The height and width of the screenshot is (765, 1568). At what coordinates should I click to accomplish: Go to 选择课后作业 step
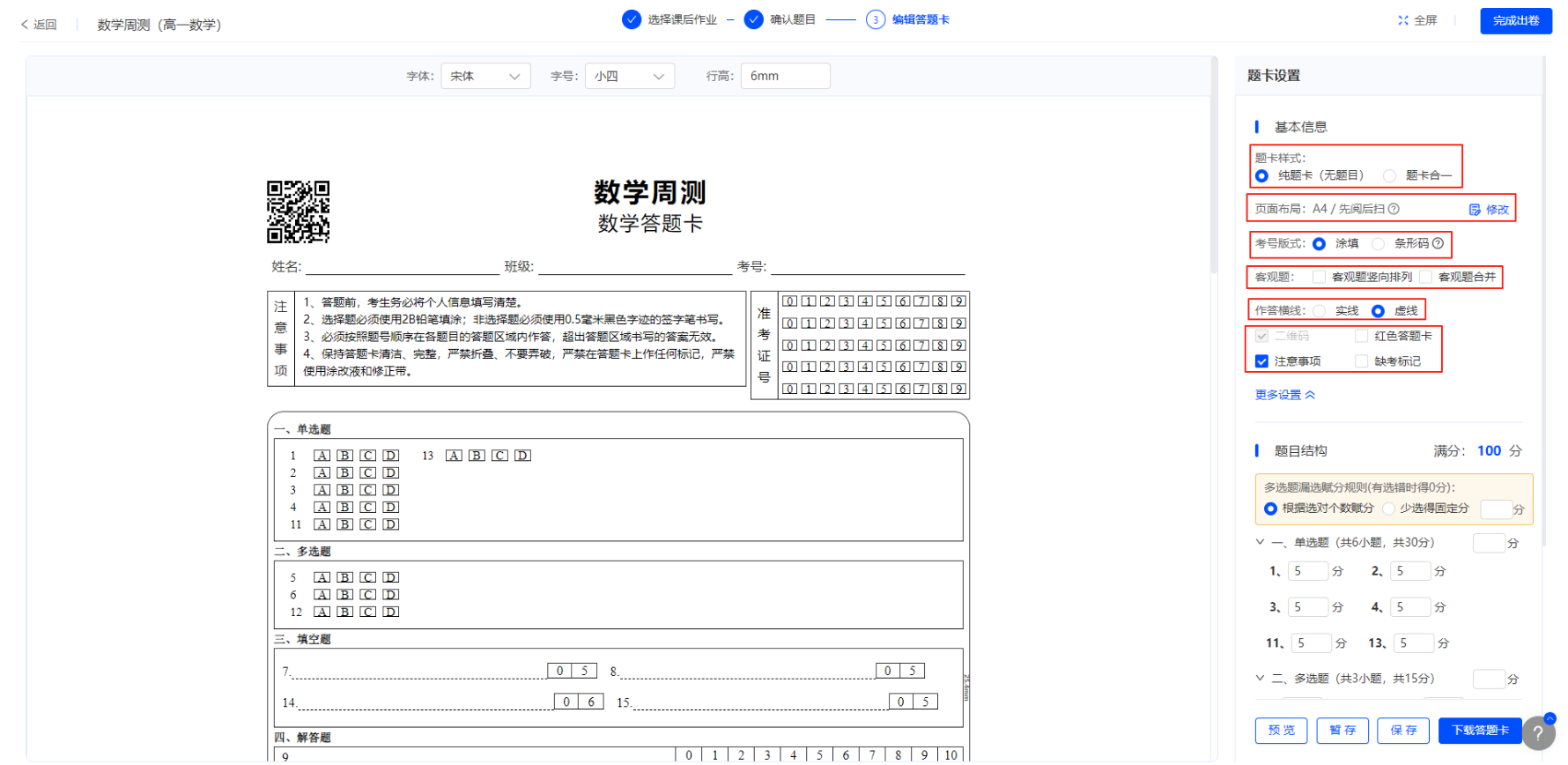[631, 19]
